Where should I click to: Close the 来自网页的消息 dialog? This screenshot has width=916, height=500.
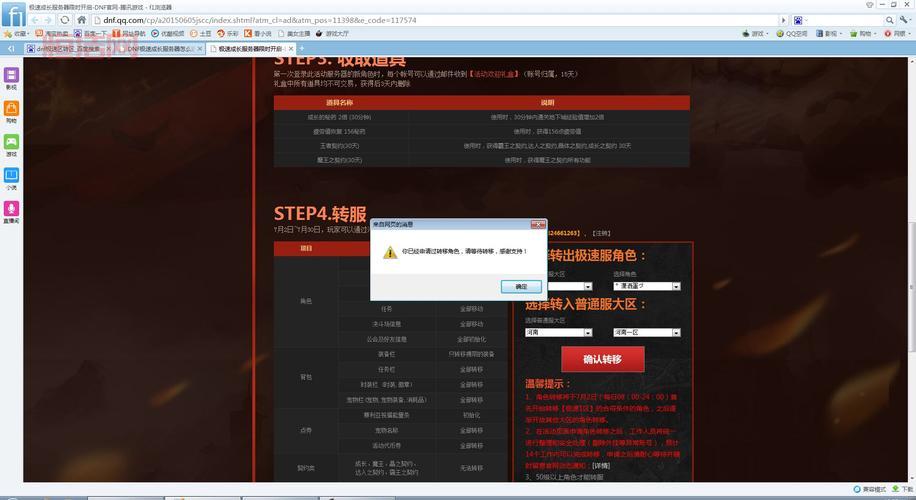pyautogui.click(x=538, y=224)
